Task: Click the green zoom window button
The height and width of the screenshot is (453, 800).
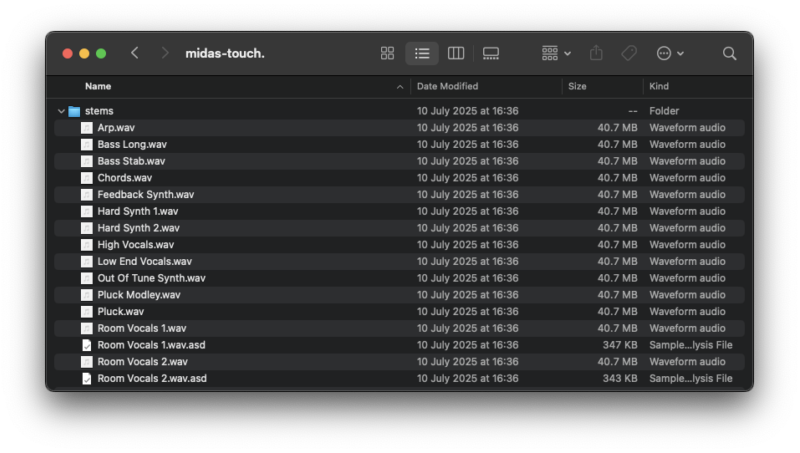Action: [x=101, y=53]
